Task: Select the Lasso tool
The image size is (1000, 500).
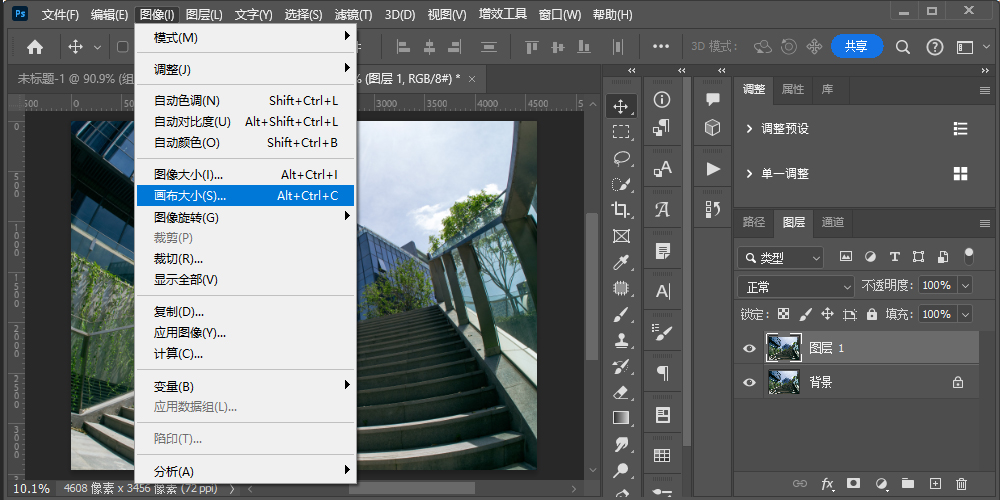Action: coord(621,158)
